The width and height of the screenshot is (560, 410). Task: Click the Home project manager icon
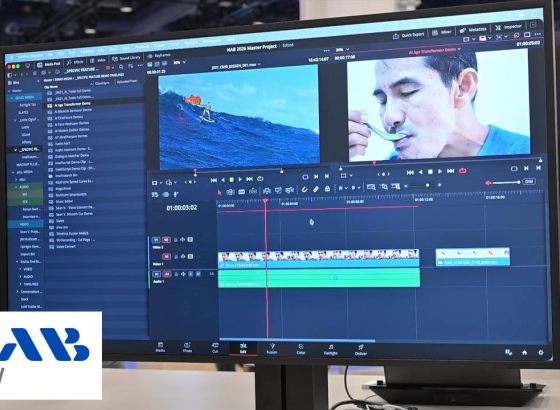click(x=524, y=352)
